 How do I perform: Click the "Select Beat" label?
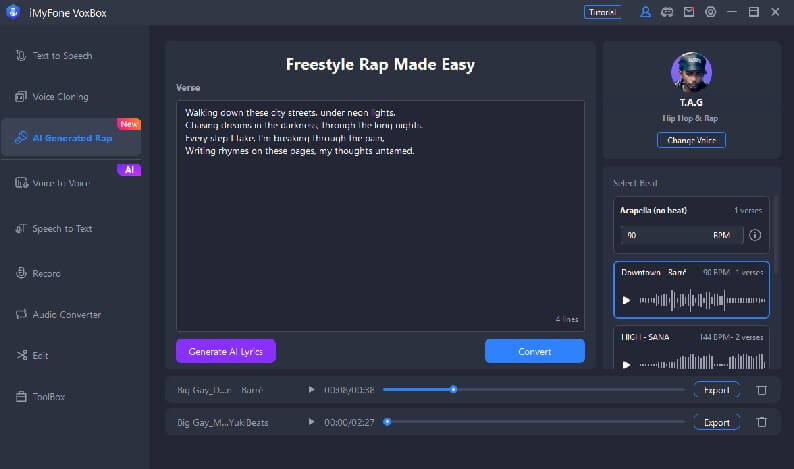(x=635, y=183)
